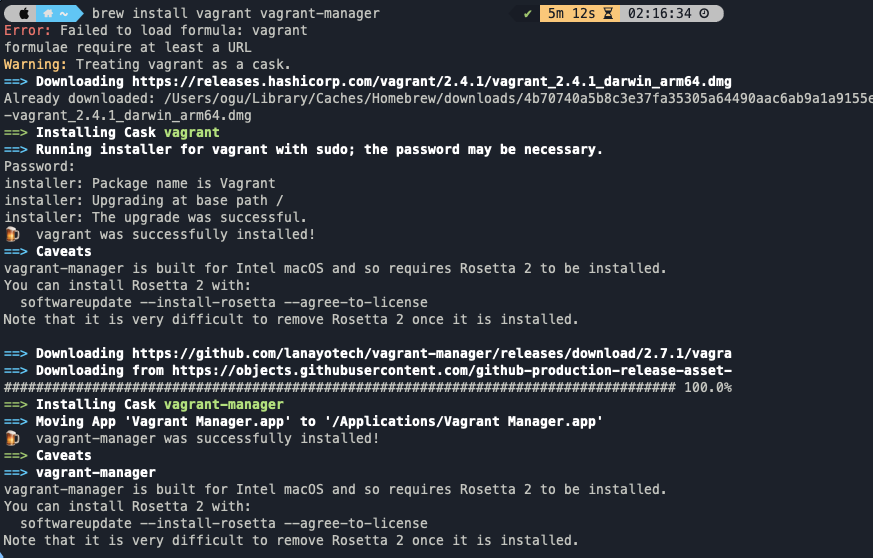Click 'formulae require at least a URL'
Screen dimensions: 873x558
click(127, 47)
